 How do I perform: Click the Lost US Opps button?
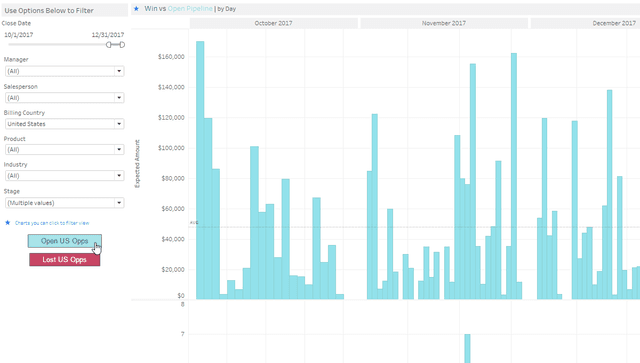(64, 260)
